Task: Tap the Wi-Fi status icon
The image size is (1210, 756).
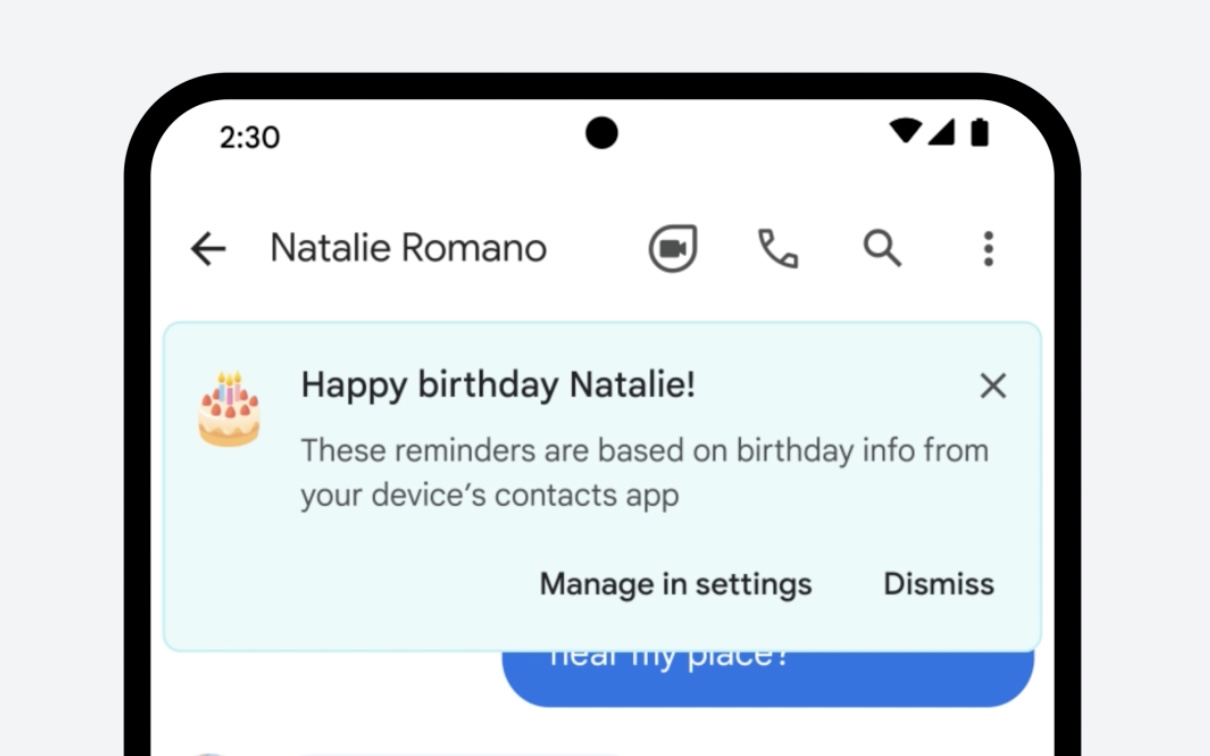Action: coord(906,132)
